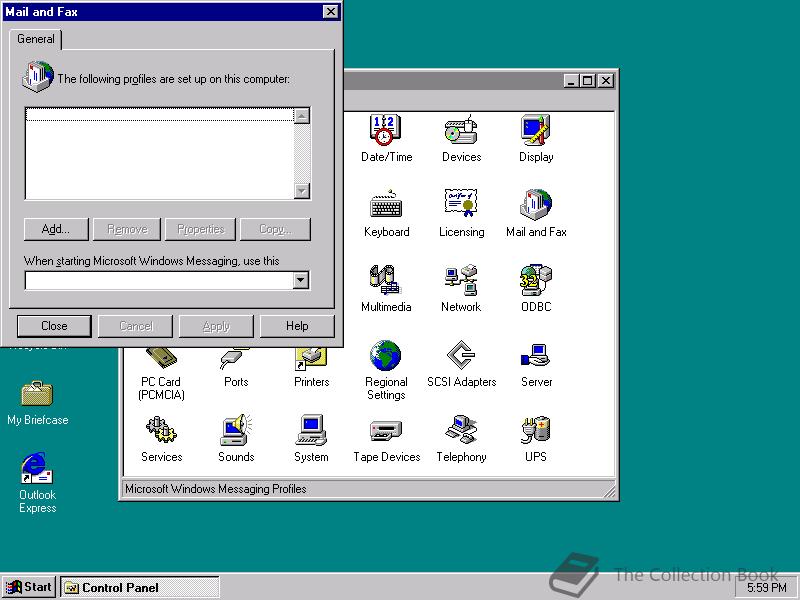This screenshot has height=600, width=800.
Task: Select the General tab
Action: pyautogui.click(x=36, y=39)
